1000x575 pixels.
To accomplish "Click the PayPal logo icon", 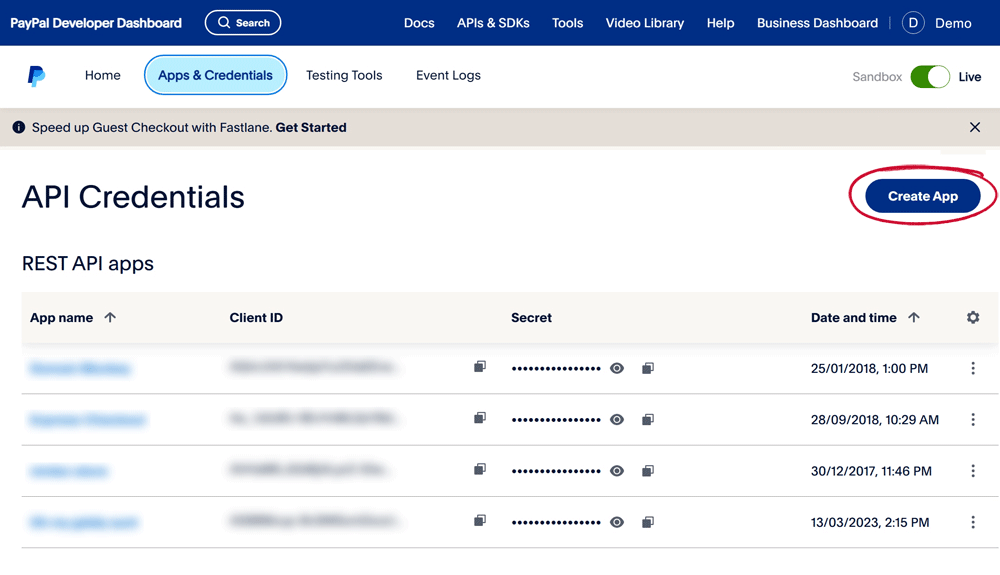I will 36,76.
